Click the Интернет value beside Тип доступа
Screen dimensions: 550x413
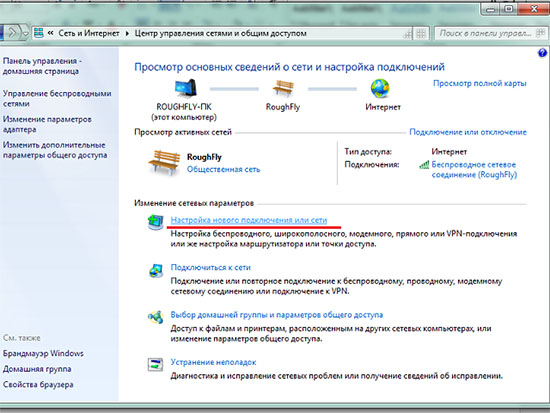(x=449, y=152)
